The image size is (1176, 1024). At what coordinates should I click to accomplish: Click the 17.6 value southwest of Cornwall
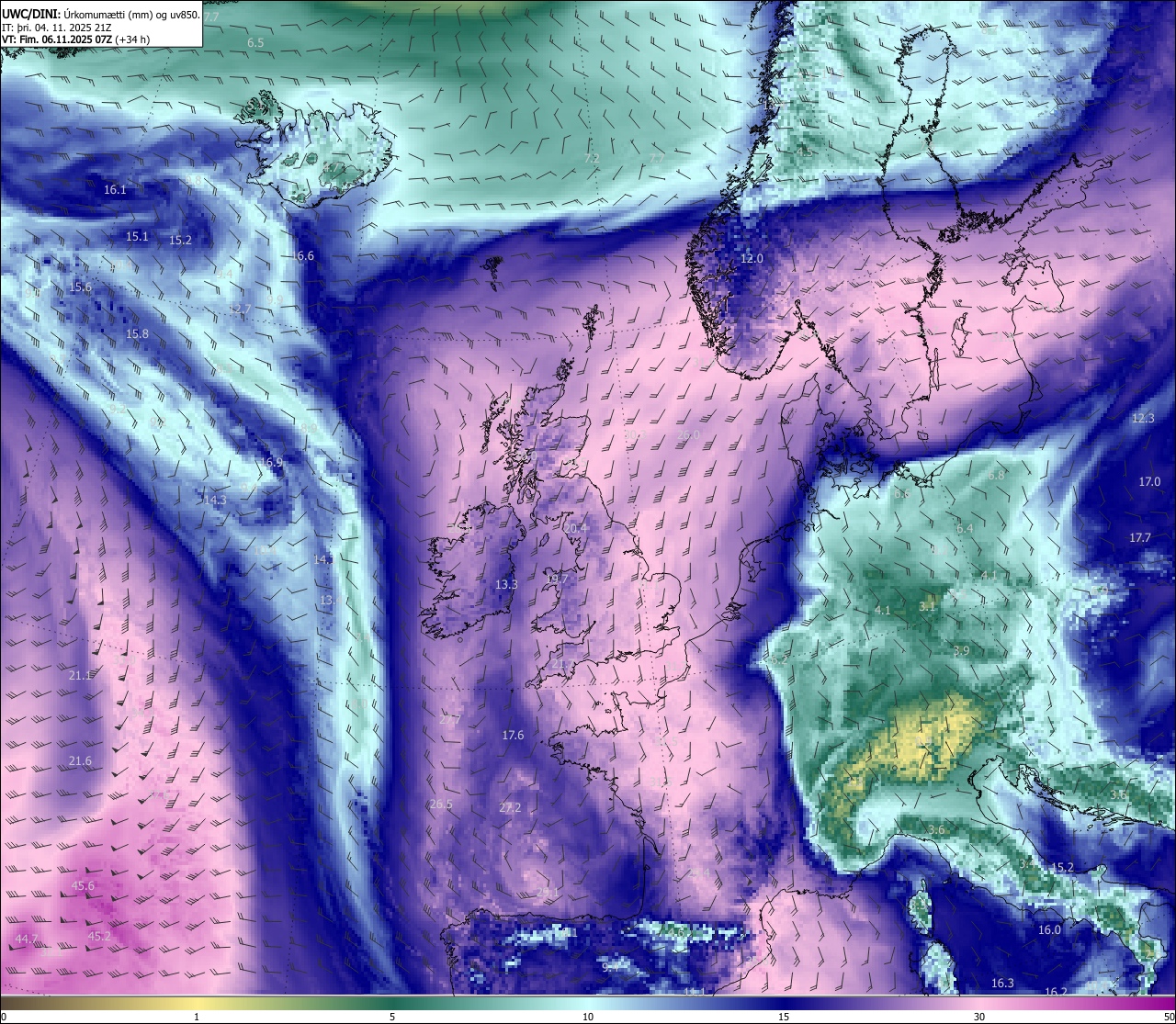pos(513,736)
